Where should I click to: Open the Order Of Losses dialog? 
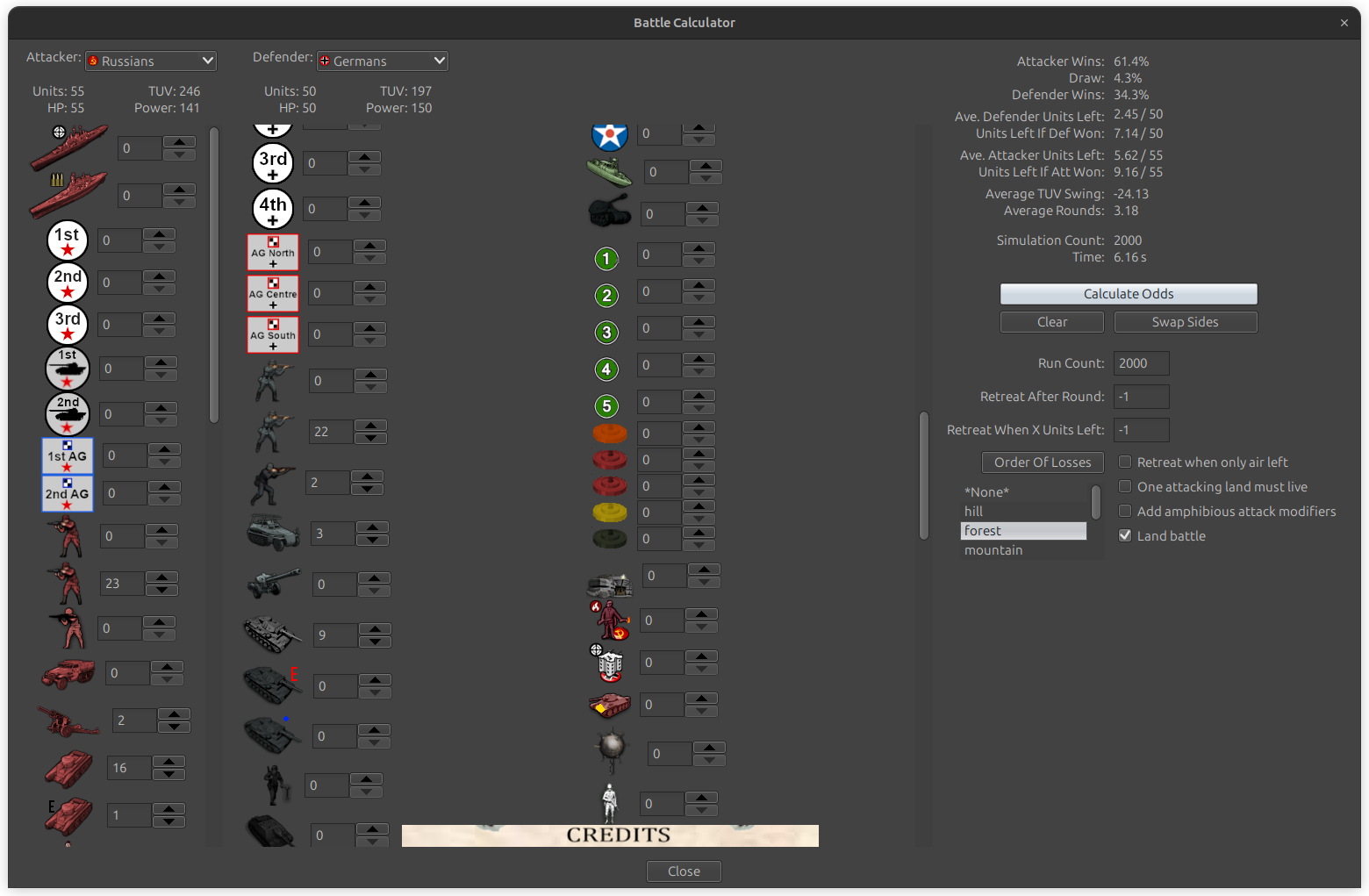(x=1043, y=462)
